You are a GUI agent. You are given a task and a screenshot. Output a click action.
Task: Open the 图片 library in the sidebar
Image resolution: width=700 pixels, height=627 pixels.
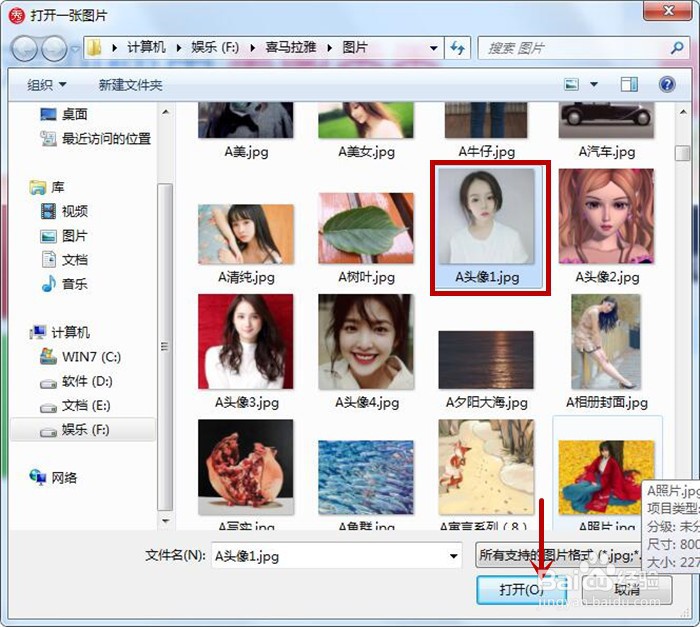tap(64, 235)
